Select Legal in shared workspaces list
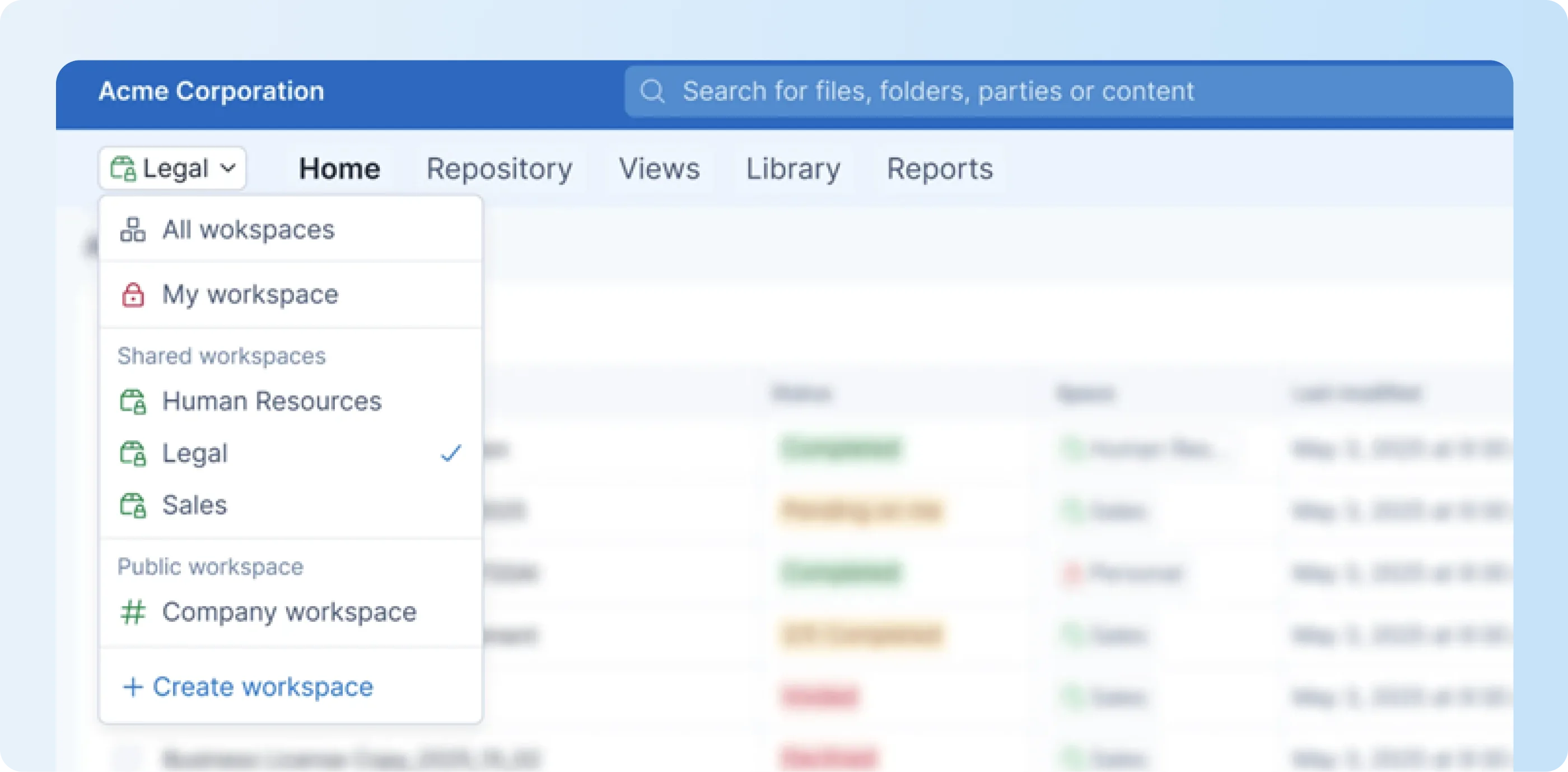The image size is (1568, 772). (x=290, y=454)
